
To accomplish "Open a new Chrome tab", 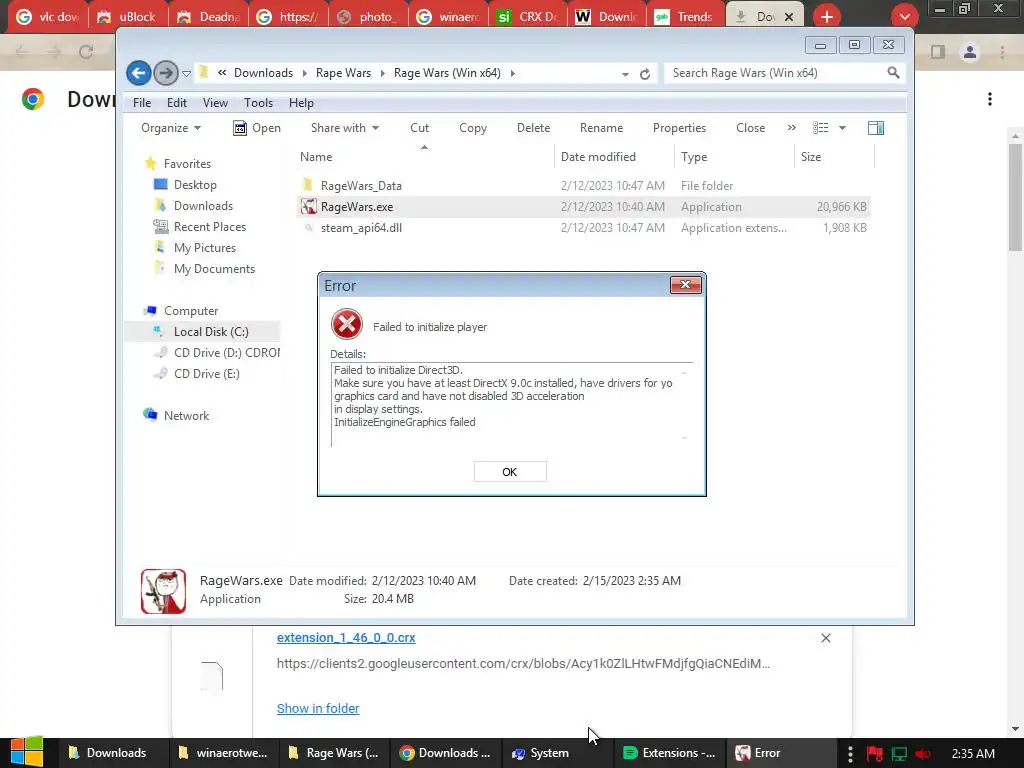I will coord(827,16).
